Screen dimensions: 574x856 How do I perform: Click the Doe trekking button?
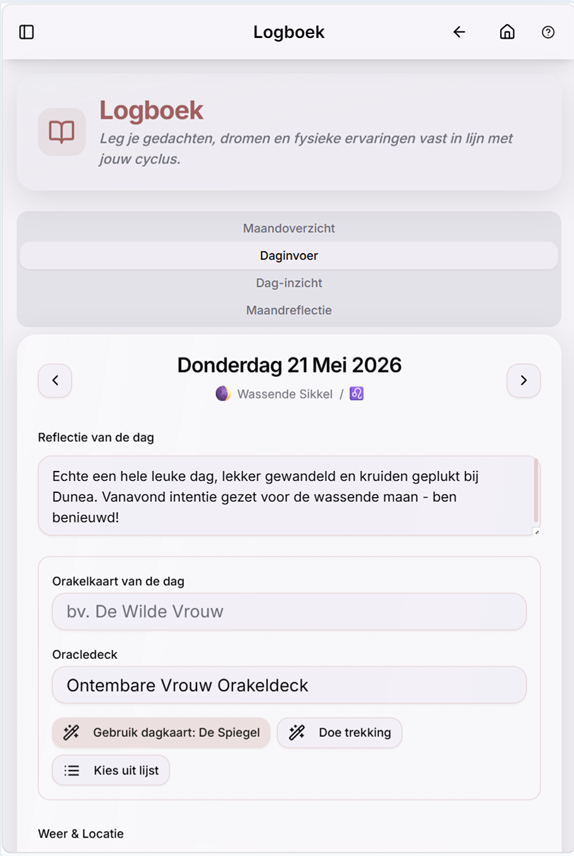coord(340,733)
